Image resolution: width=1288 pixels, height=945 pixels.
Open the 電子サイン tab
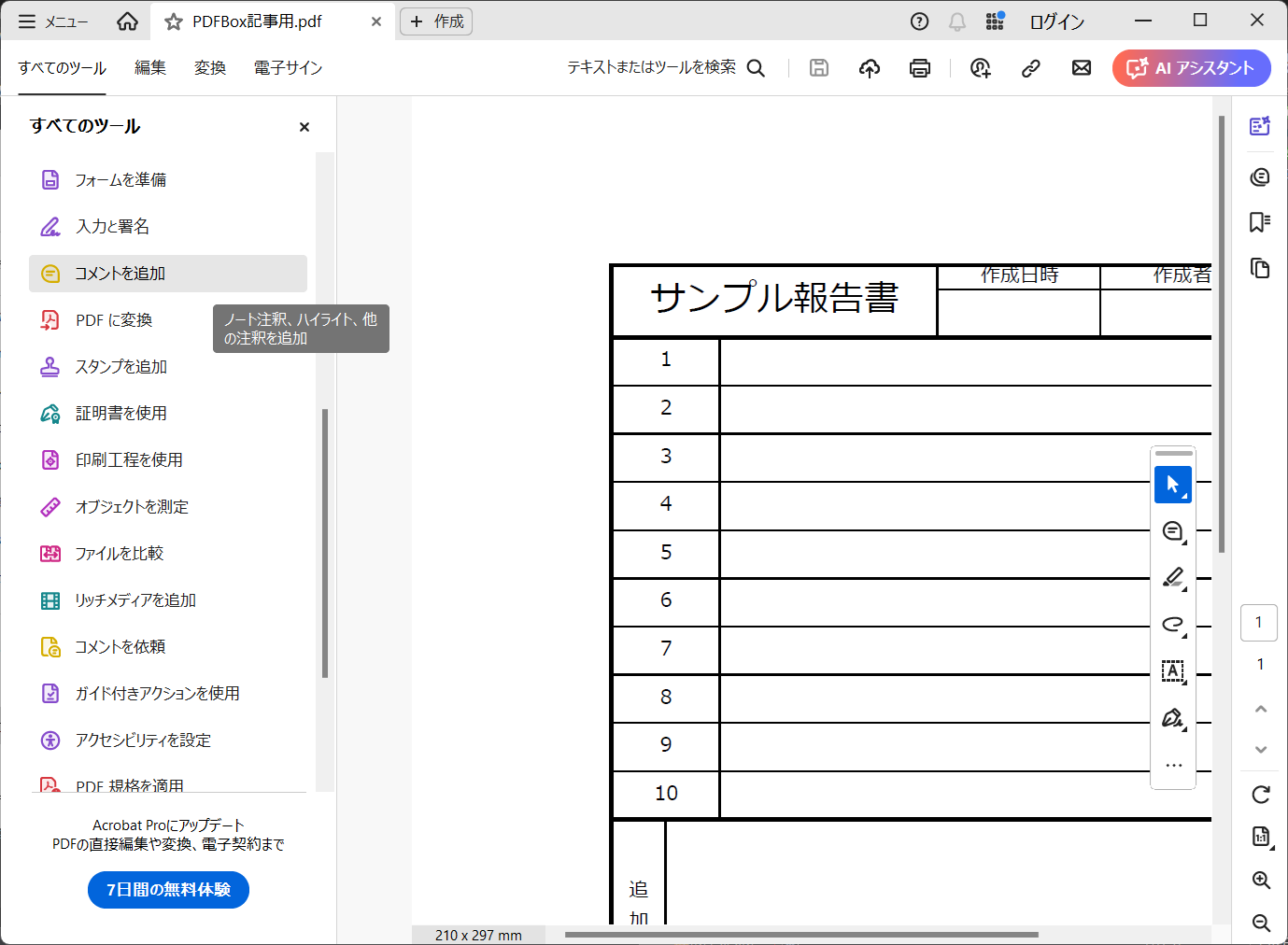coord(288,68)
